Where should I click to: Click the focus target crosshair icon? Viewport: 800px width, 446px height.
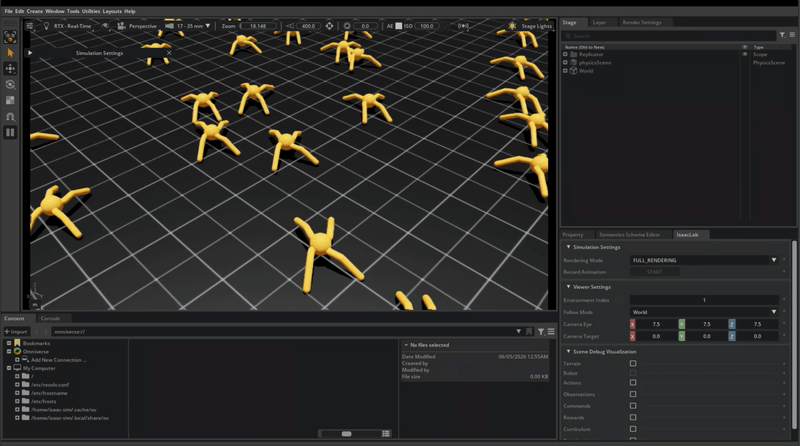point(330,26)
